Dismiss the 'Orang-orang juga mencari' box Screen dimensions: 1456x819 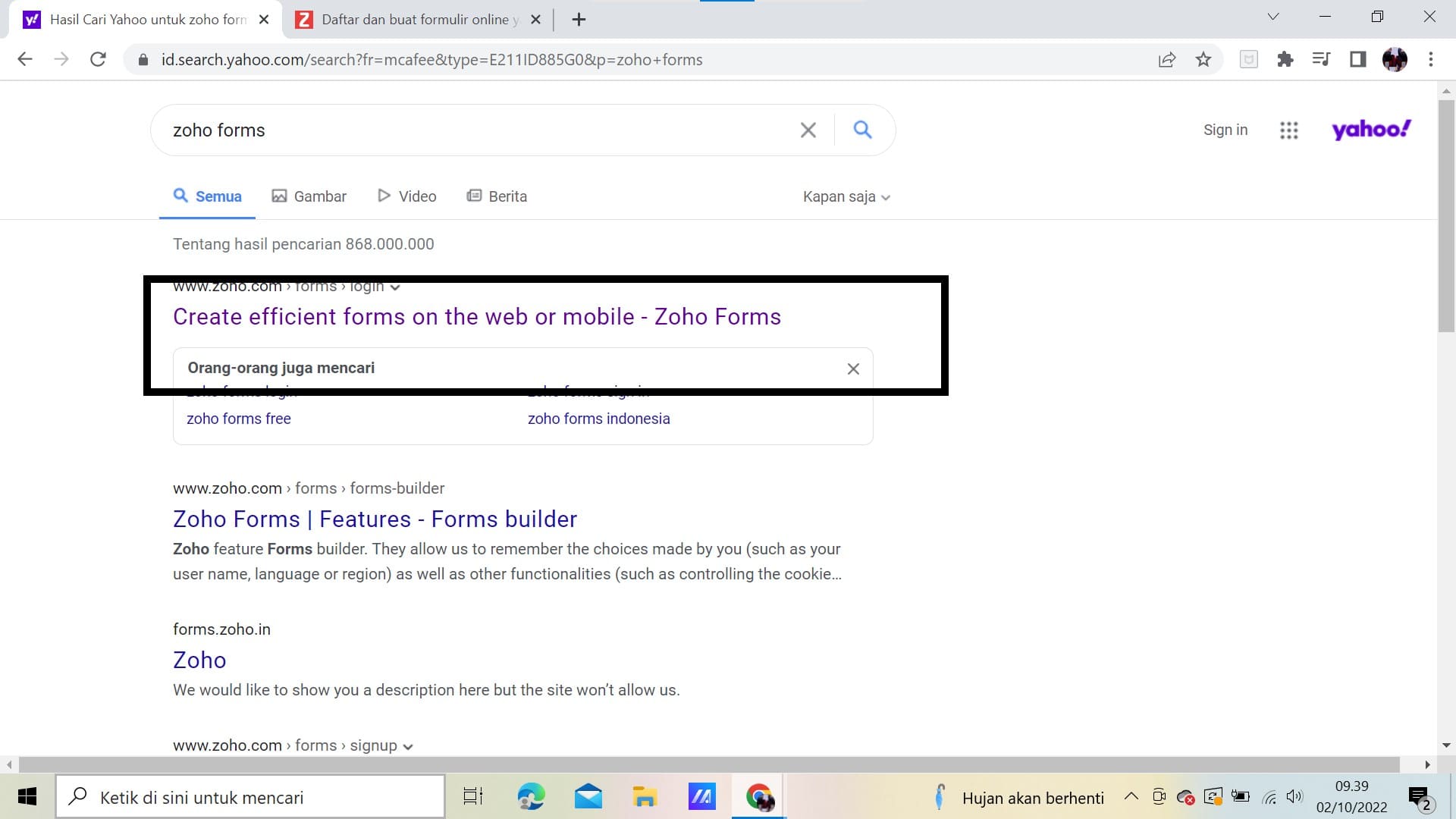pos(853,369)
